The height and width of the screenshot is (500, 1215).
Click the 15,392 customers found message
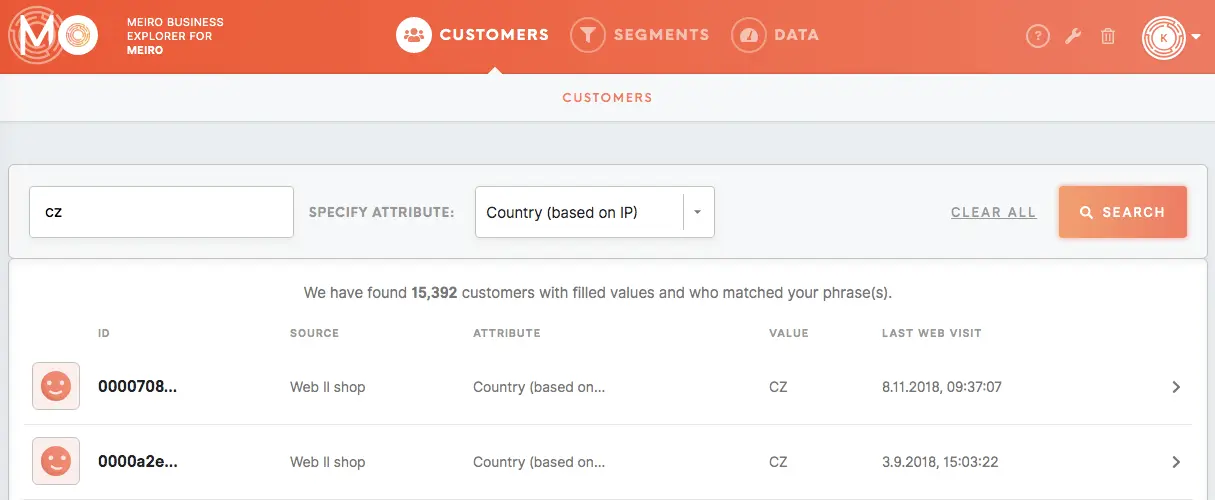pos(598,293)
